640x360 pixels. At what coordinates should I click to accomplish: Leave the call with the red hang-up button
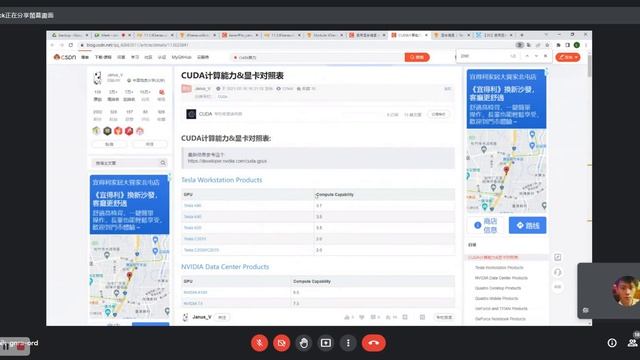click(373, 343)
